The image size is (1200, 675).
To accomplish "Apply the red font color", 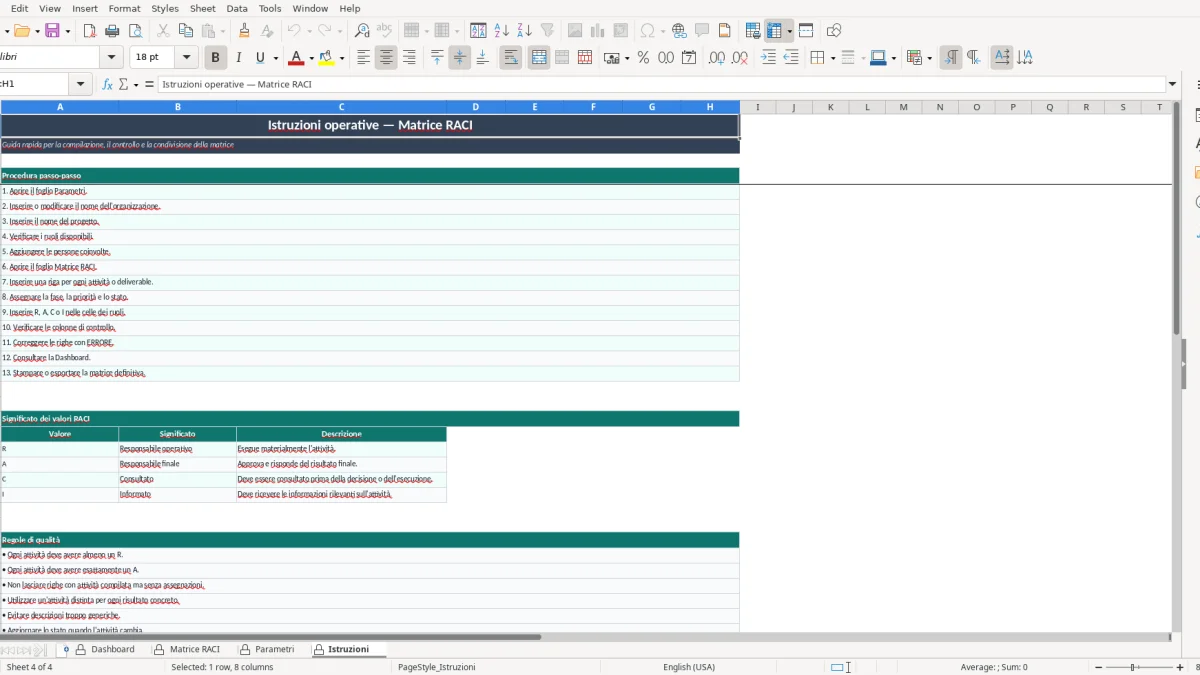I will pyautogui.click(x=295, y=58).
